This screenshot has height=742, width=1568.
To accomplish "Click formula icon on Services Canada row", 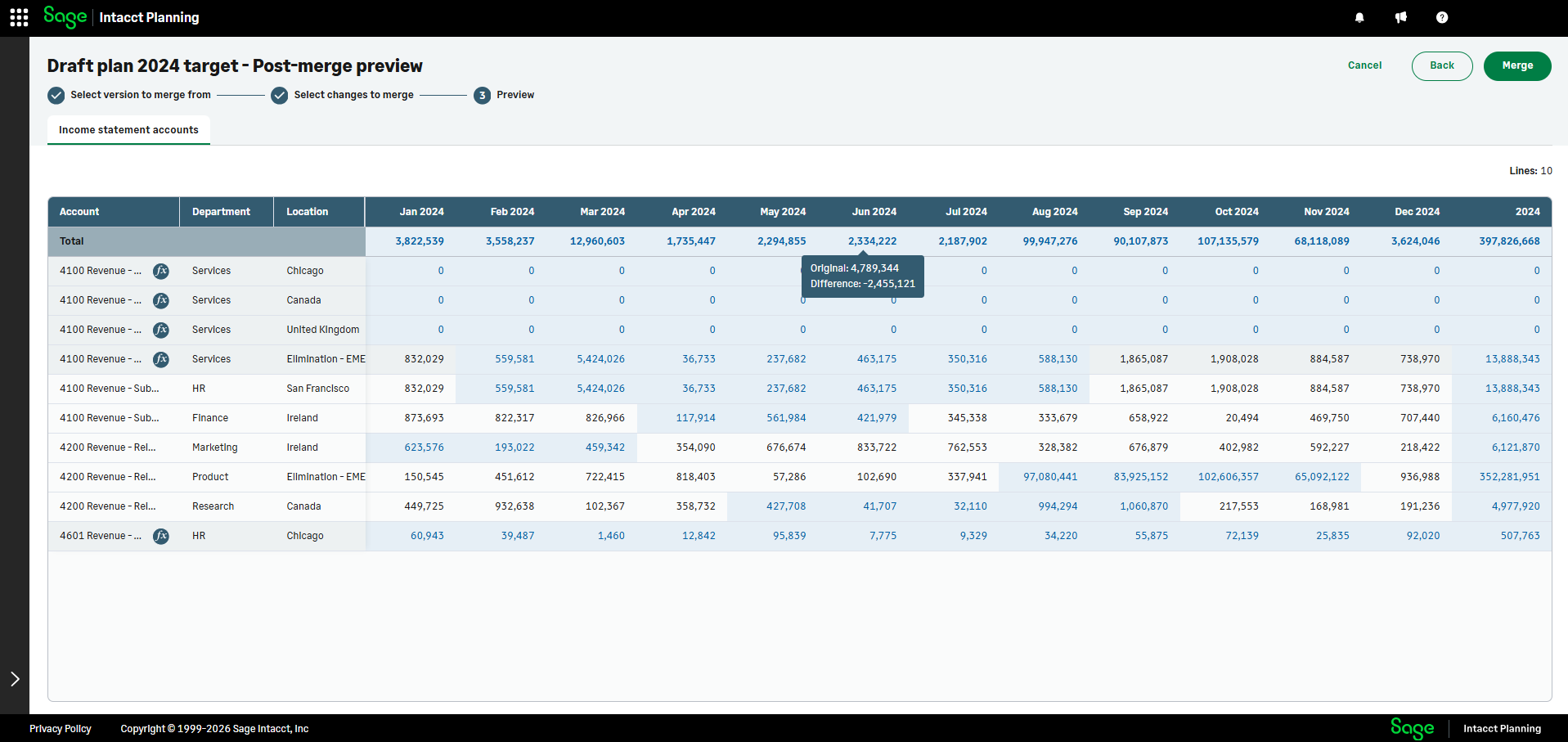I will 161,300.
